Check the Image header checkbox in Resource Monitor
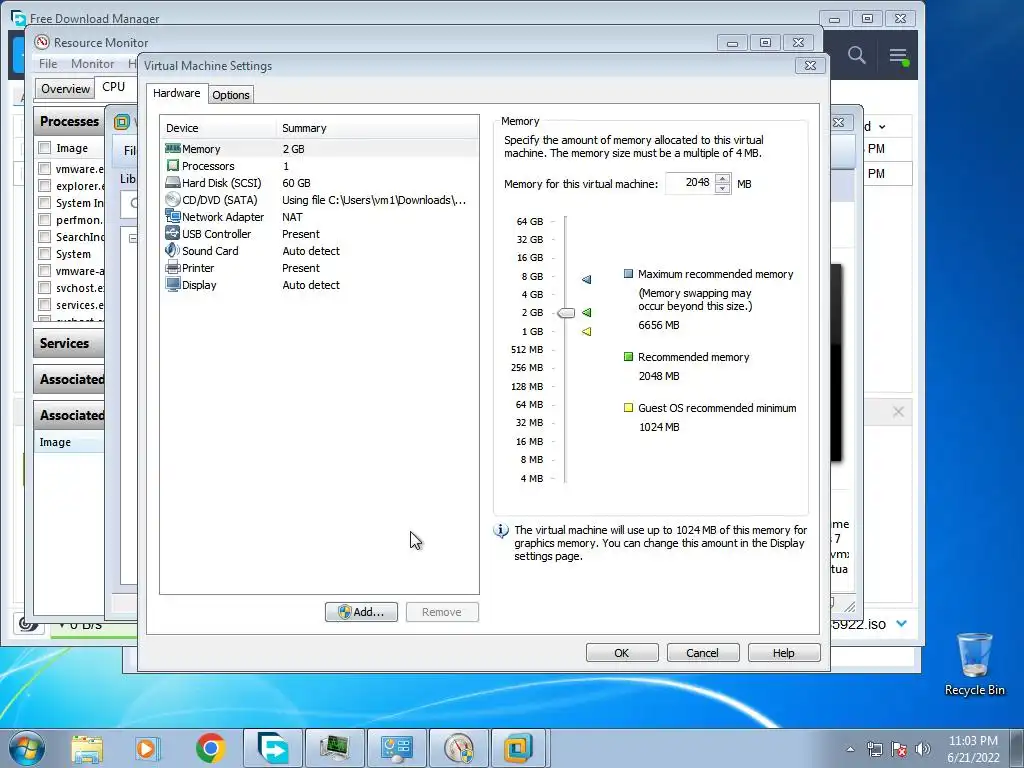Viewport: 1024px width, 768px height. 44,148
